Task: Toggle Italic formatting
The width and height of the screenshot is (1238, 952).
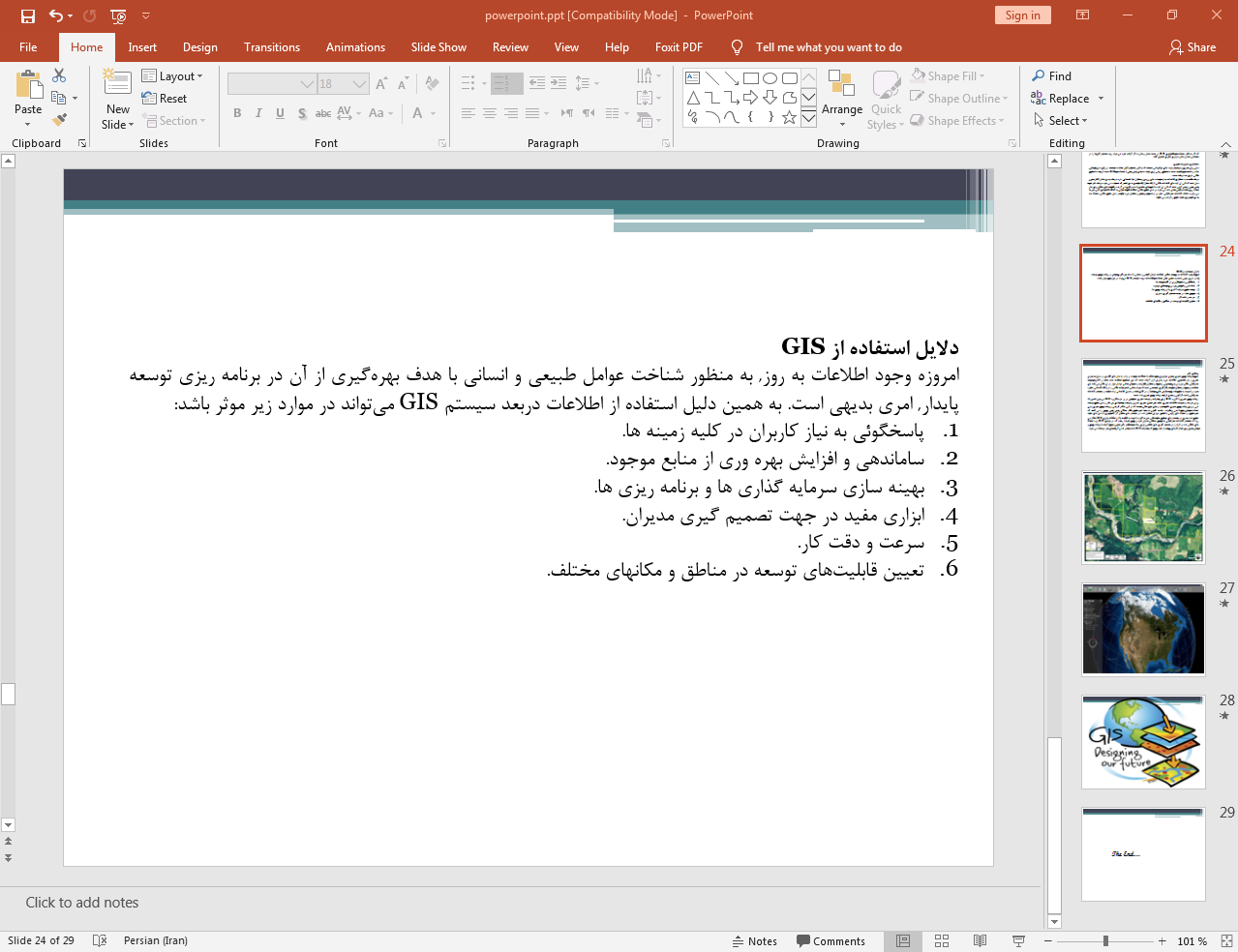Action: (258, 113)
